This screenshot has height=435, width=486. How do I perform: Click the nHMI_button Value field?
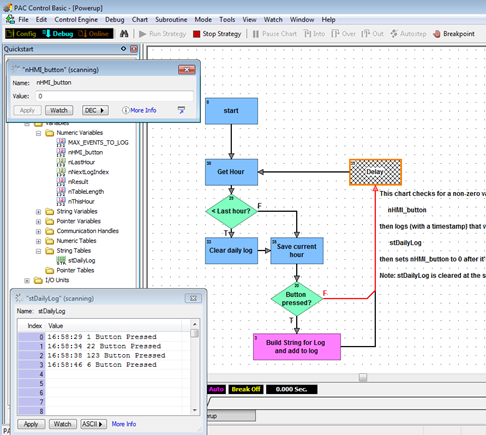tap(114, 96)
